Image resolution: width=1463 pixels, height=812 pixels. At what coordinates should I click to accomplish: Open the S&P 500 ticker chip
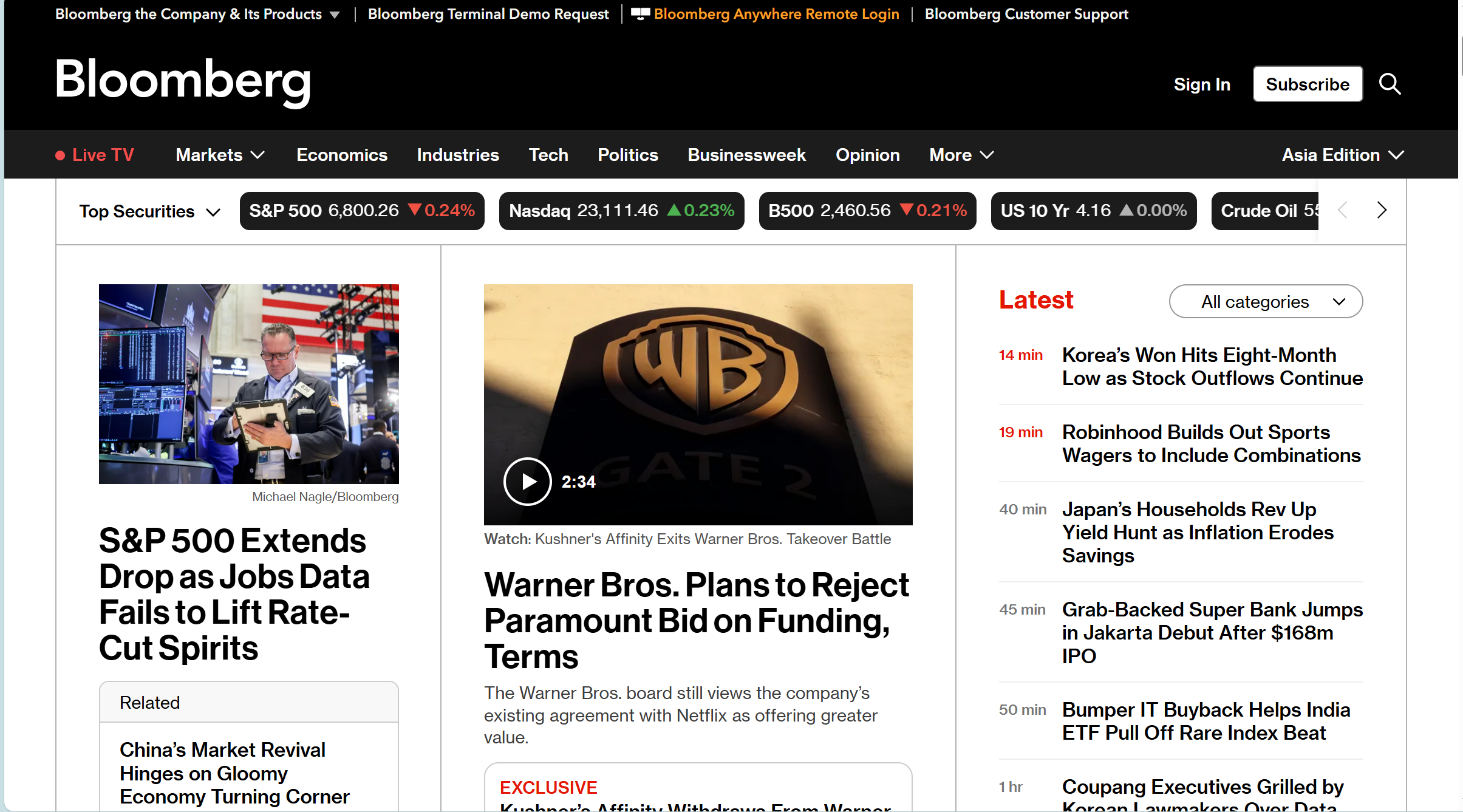tap(362, 211)
